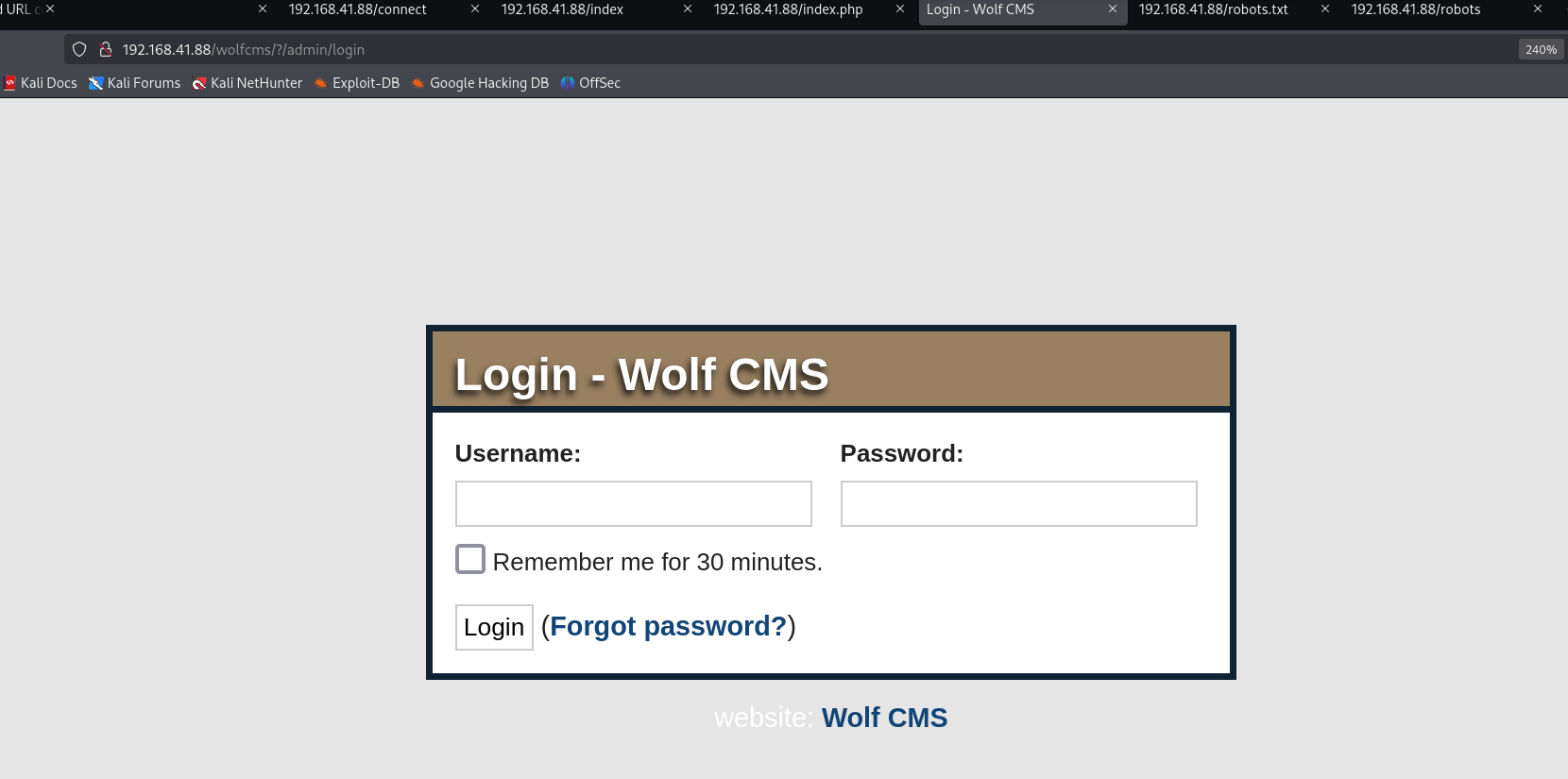The height and width of the screenshot is (779, 1568).
Task: Close the Login - Wolf CMS tab
Action: coord(1113,9)
